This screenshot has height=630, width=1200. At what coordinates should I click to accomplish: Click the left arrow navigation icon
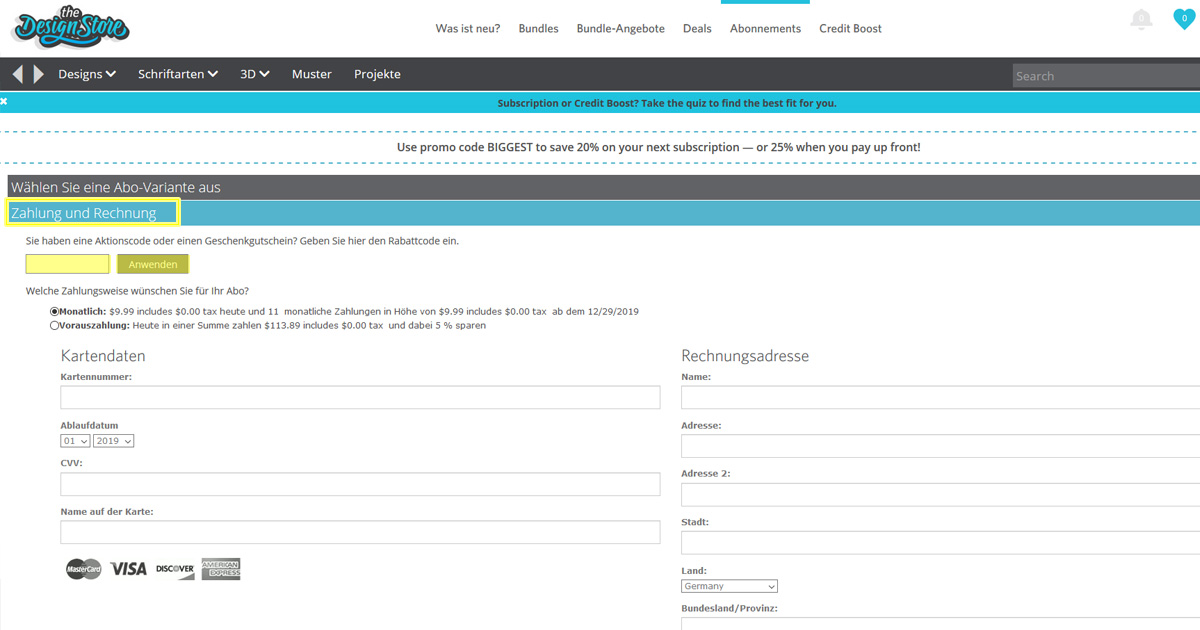pyautogui.click(x=17, y=74)
